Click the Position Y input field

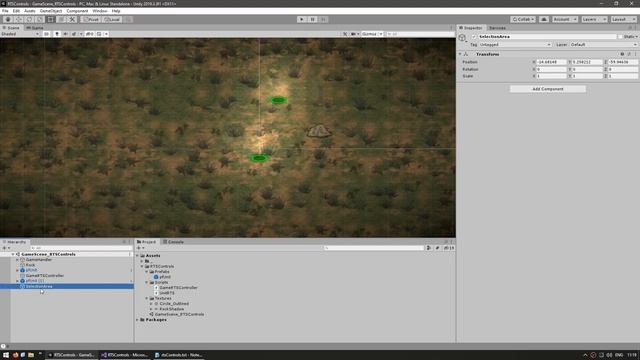tap(587, 62)
